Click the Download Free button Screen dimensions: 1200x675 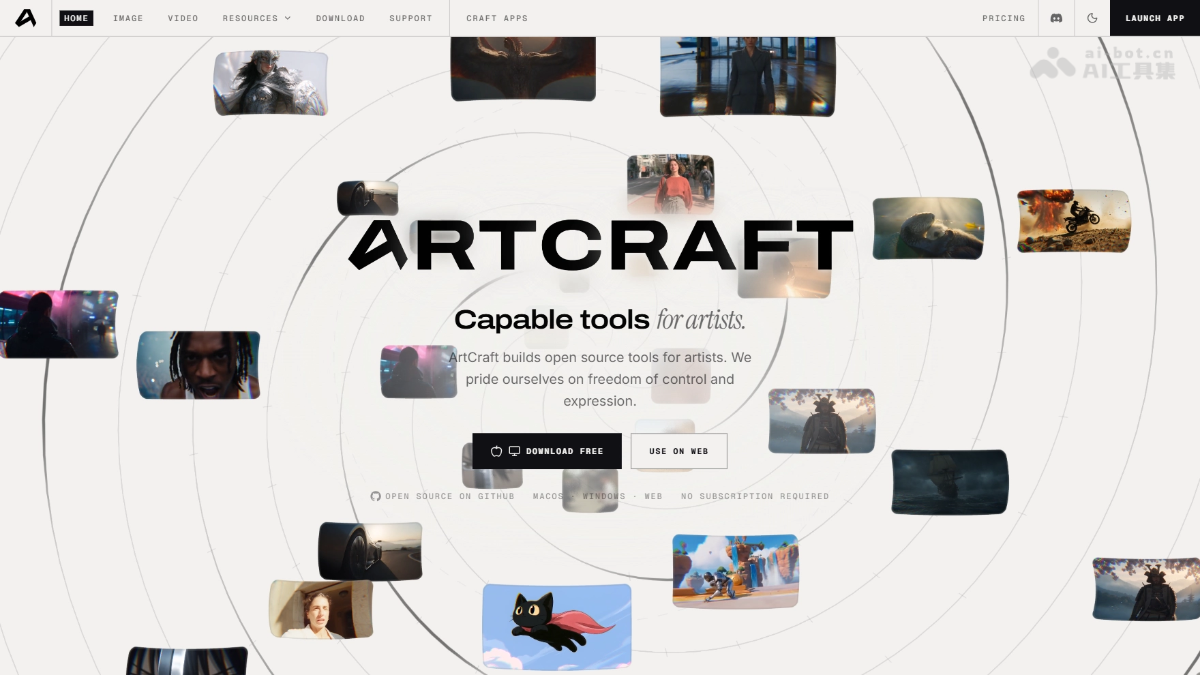[547, 451]
